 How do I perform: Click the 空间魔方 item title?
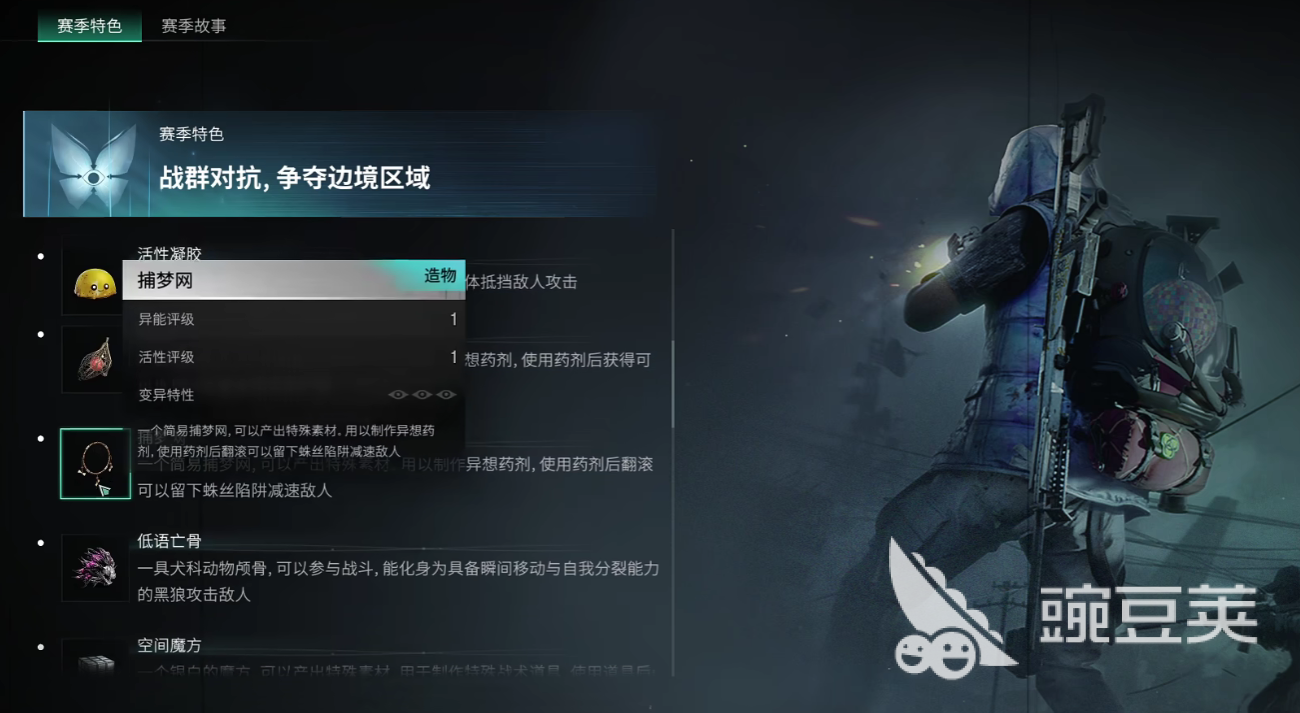(169, 646)
